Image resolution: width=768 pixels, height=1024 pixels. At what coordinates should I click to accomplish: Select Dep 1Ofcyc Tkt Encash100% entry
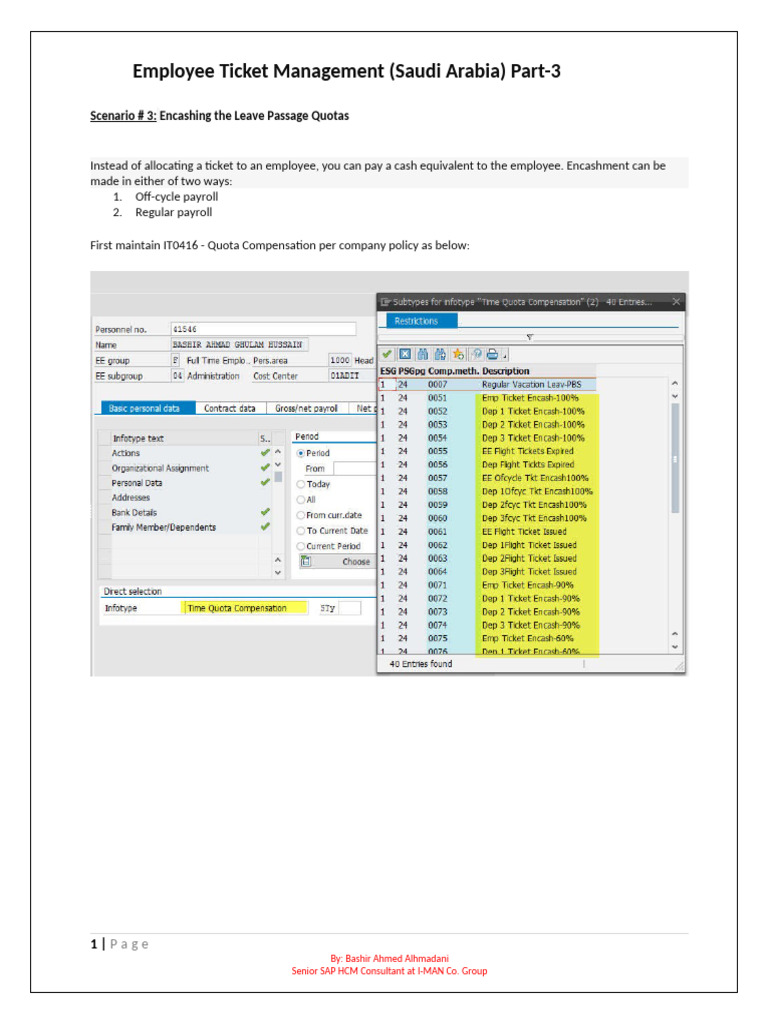click(x=487, y=492)
